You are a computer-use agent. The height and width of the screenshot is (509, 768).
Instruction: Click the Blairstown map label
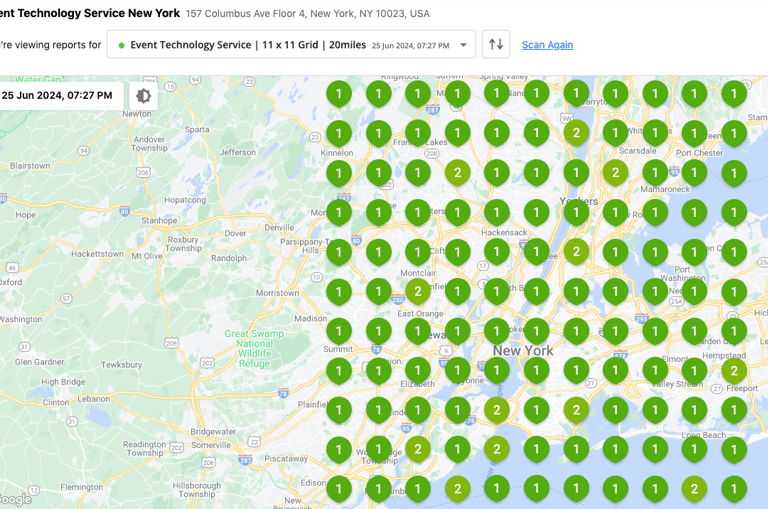pos(30,166)
